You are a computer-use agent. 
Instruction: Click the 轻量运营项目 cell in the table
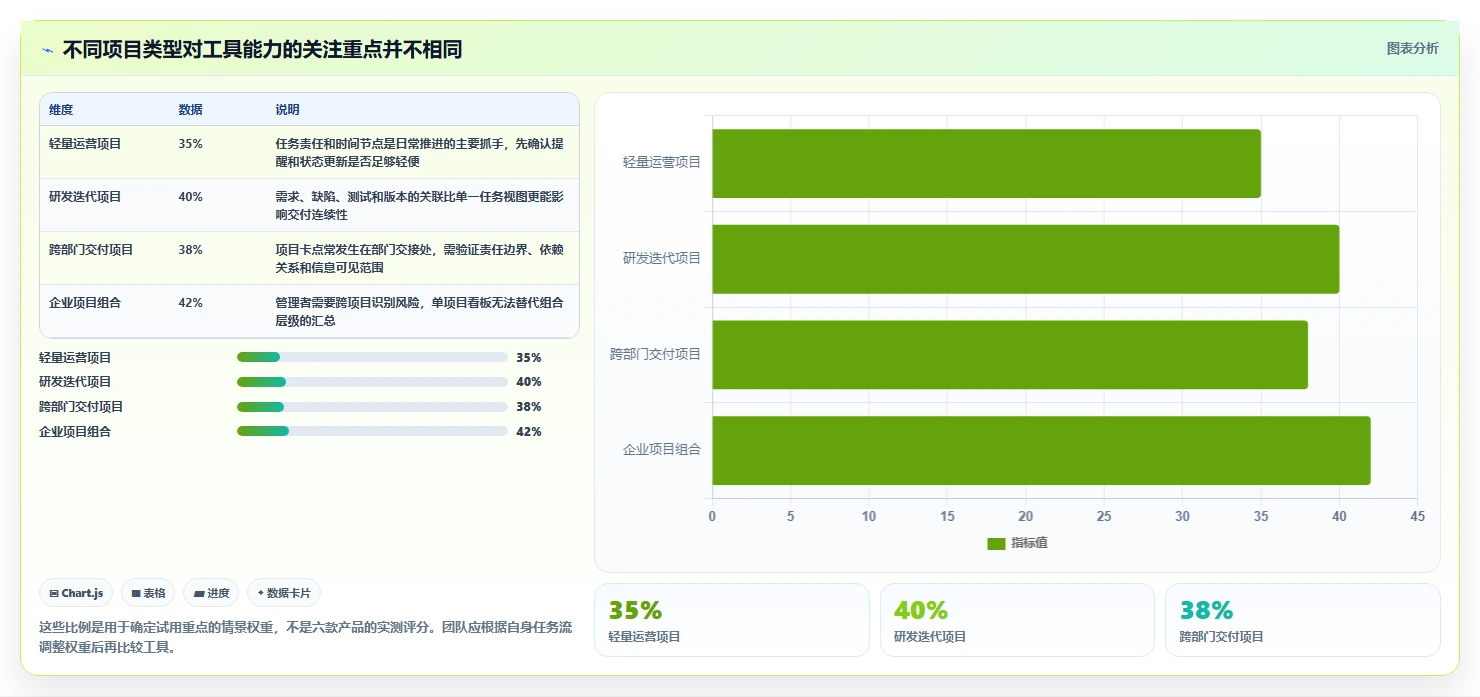(85, 144)
